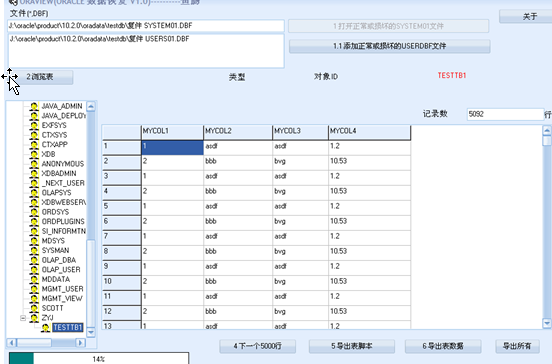Image resolution: width=552 pixels, height=364 pixels.
Task: Select the MGMT_VIEW tree node
Action: pyautogui.click(x=62, y=299)
